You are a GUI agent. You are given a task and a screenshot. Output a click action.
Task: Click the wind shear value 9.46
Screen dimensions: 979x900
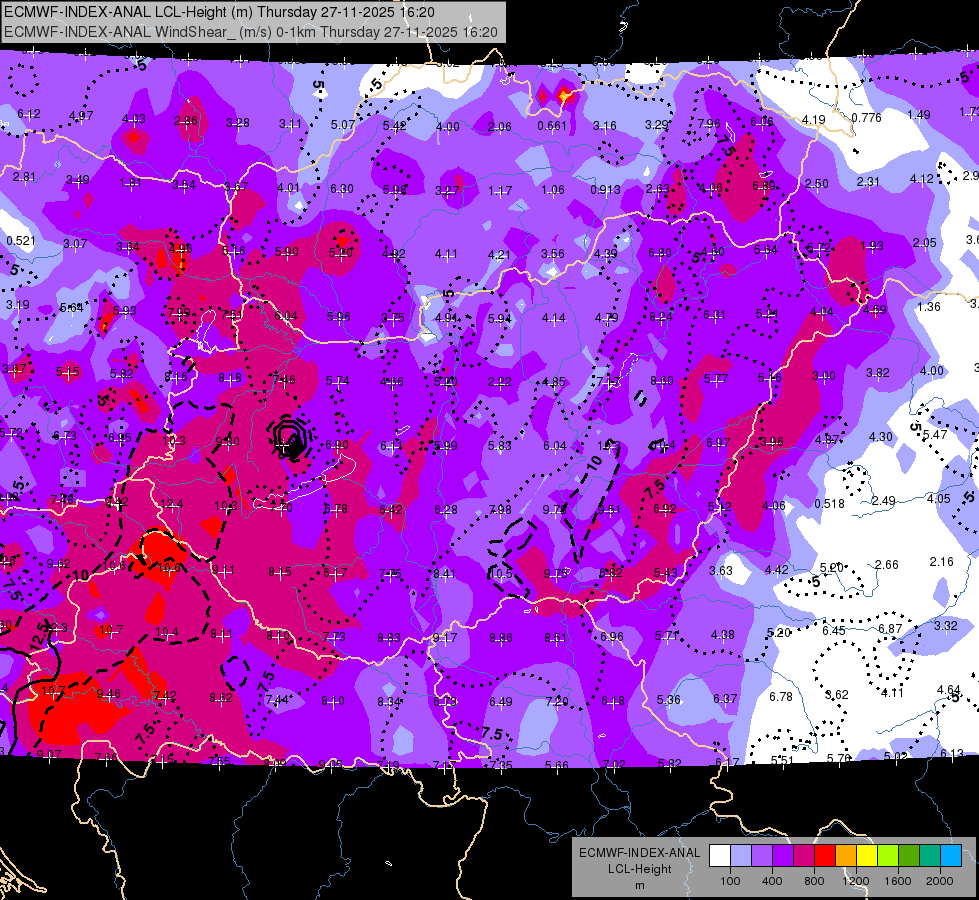pos(109,693)
